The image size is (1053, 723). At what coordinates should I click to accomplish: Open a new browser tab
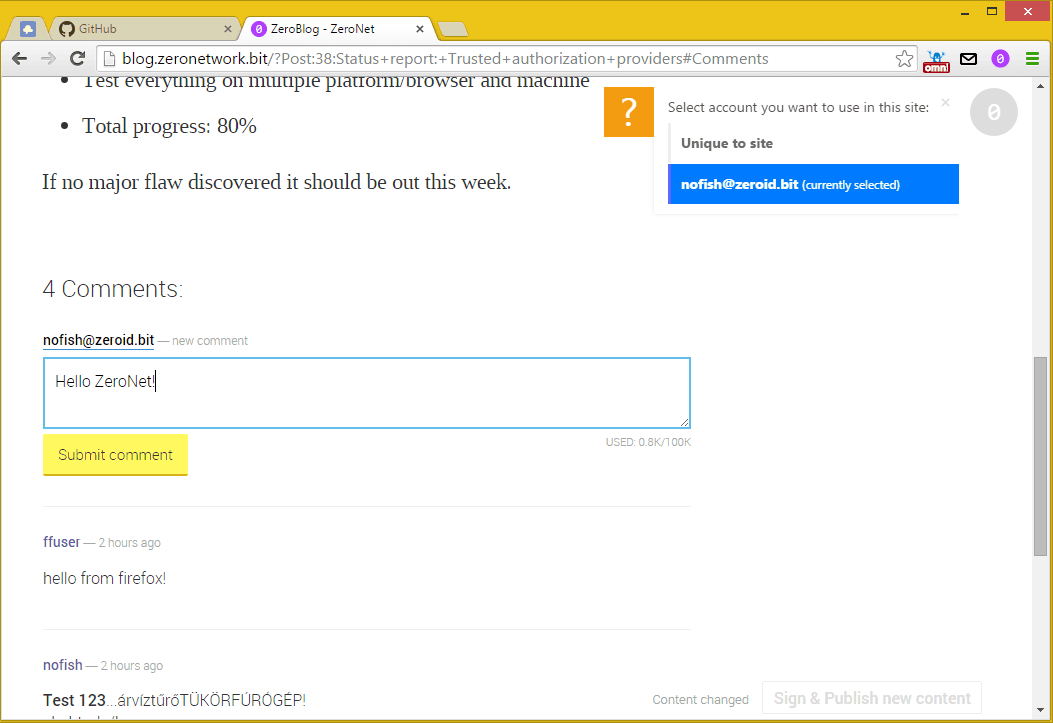tap(453, 29)
